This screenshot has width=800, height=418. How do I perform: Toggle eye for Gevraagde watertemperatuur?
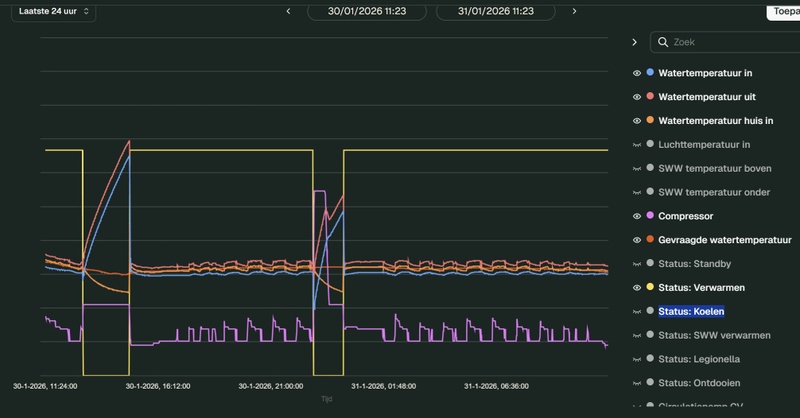point(637,240)
